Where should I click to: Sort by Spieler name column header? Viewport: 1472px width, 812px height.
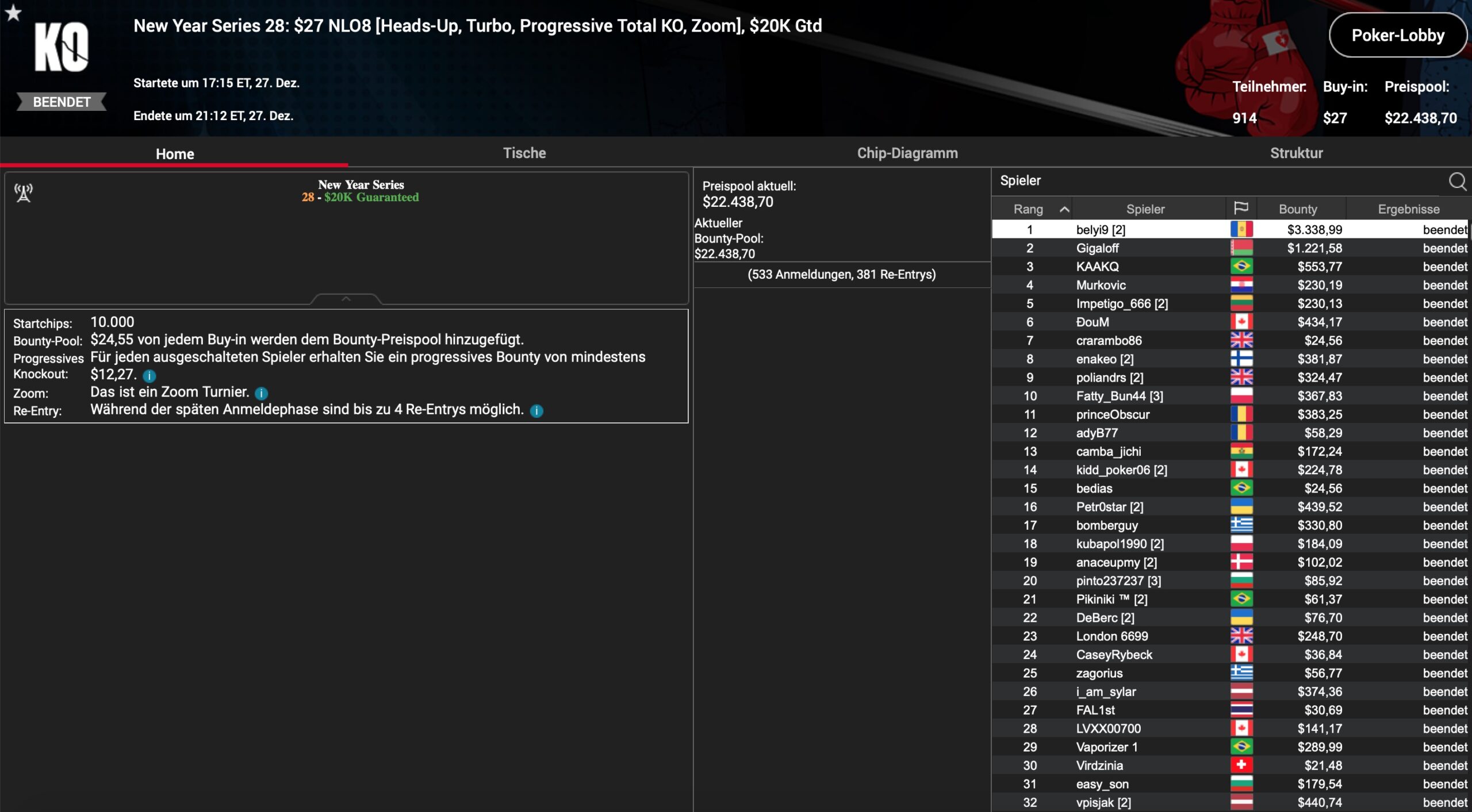1145,209
